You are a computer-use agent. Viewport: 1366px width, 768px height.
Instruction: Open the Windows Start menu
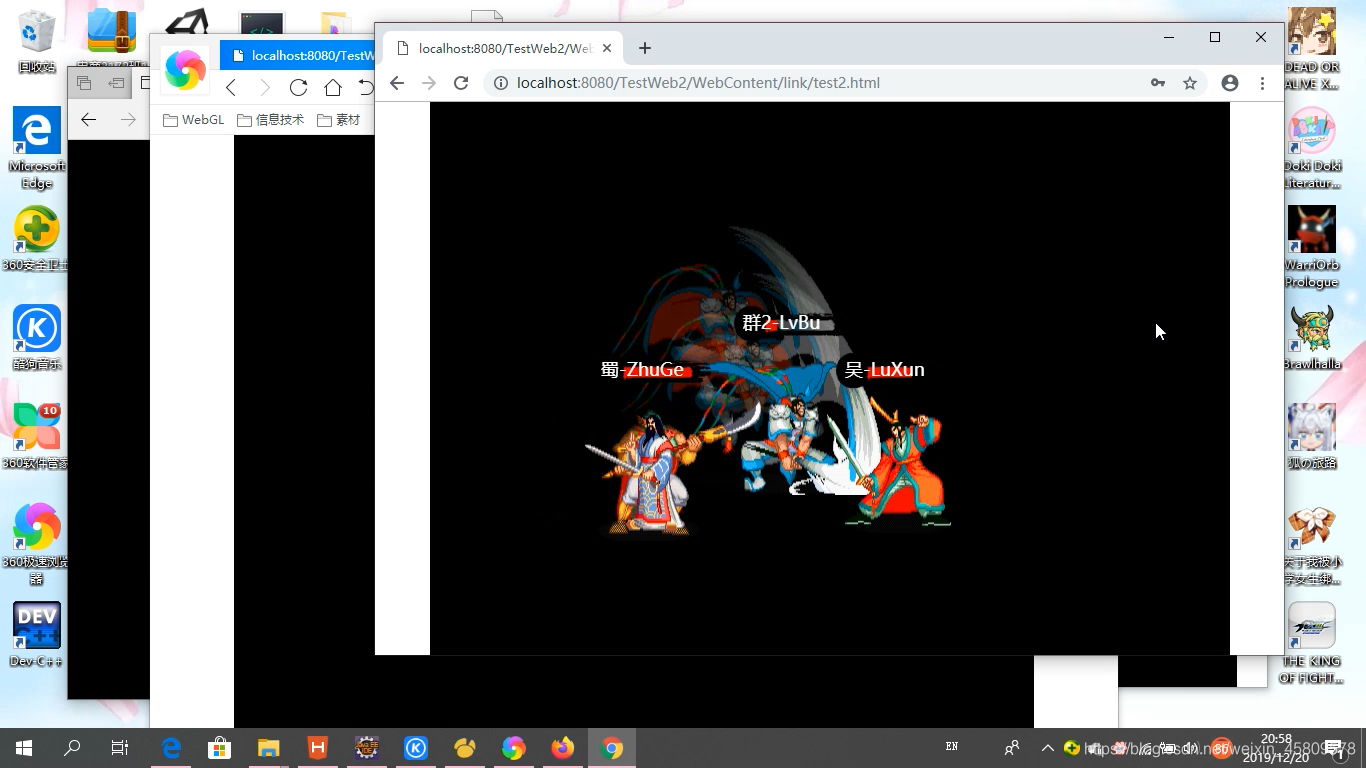[x=24, y=748]
